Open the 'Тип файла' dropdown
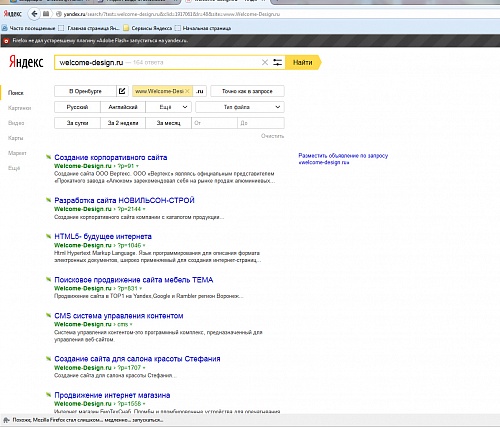The image size is (500, 427). 240,107
